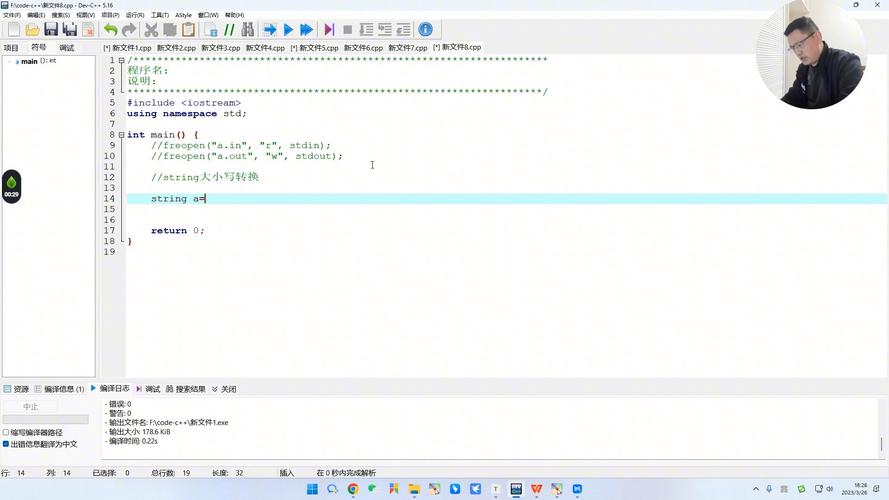Click the binoculars Find icon
The height and width of the screenshot is (500, 889).
pyautogui.click(x=248, y=30)
